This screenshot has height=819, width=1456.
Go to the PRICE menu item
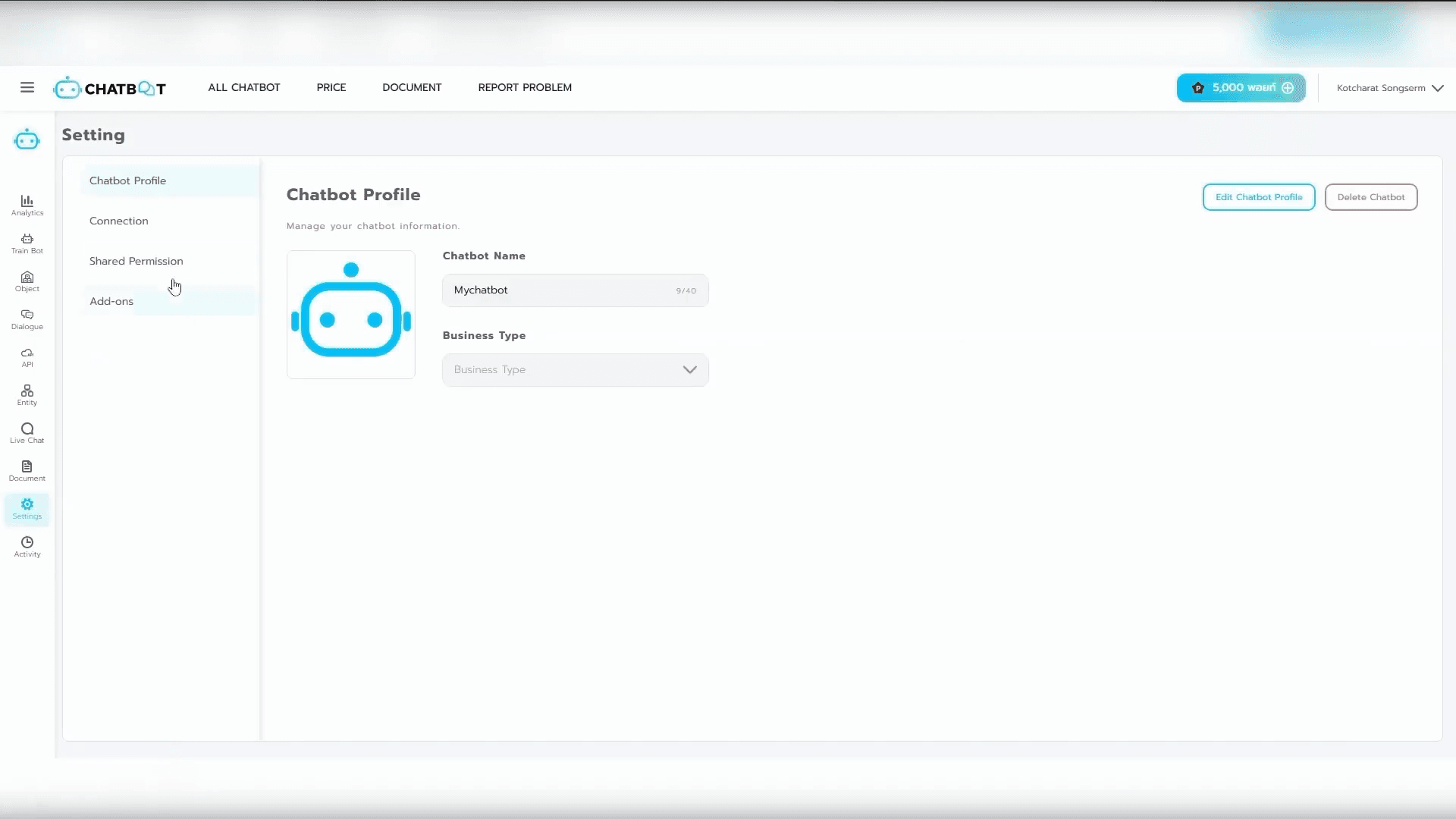click(x=331, y=87)
